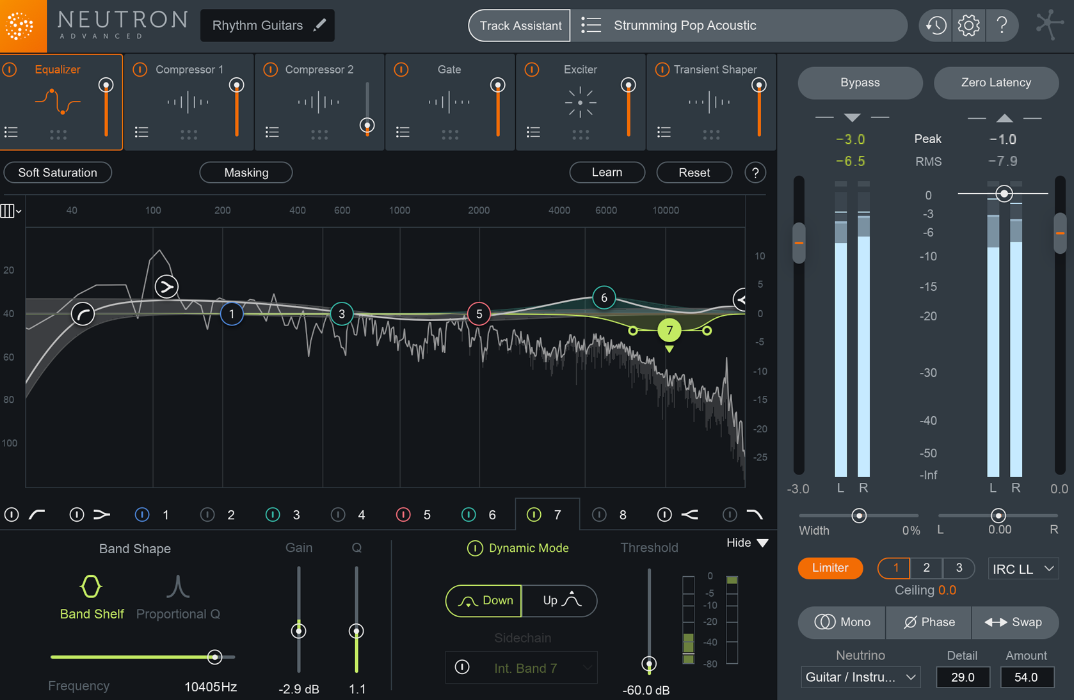This screenshot has width=1074, height=700.
Task: Open Gate module preset list icon
Action: point(403,132)
